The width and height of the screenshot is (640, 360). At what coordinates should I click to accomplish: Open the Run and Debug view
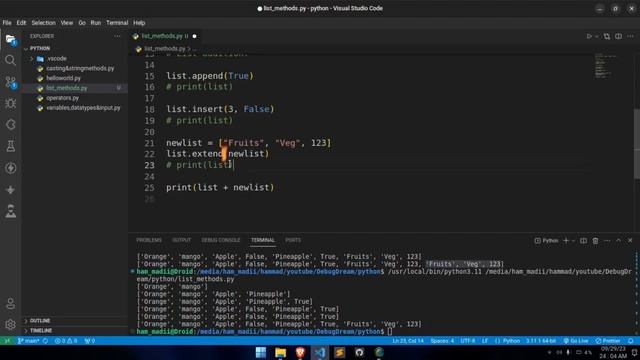[x=11, y=103]
